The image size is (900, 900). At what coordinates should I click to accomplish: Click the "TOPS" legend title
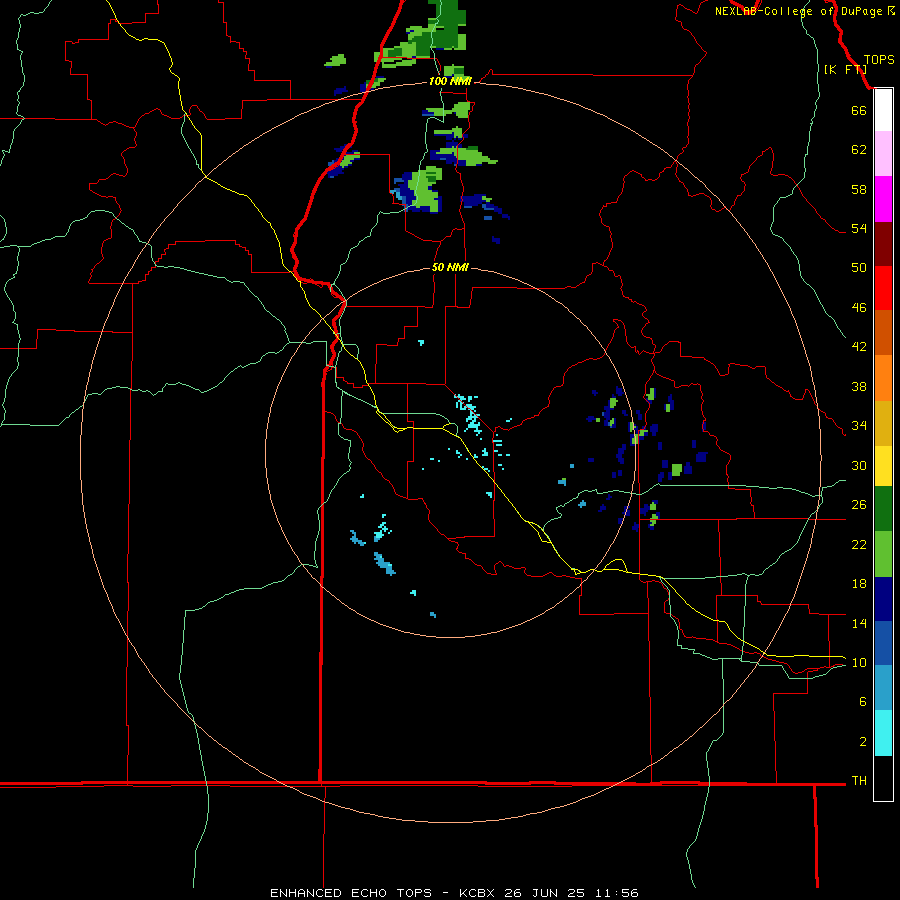point(879,59)
